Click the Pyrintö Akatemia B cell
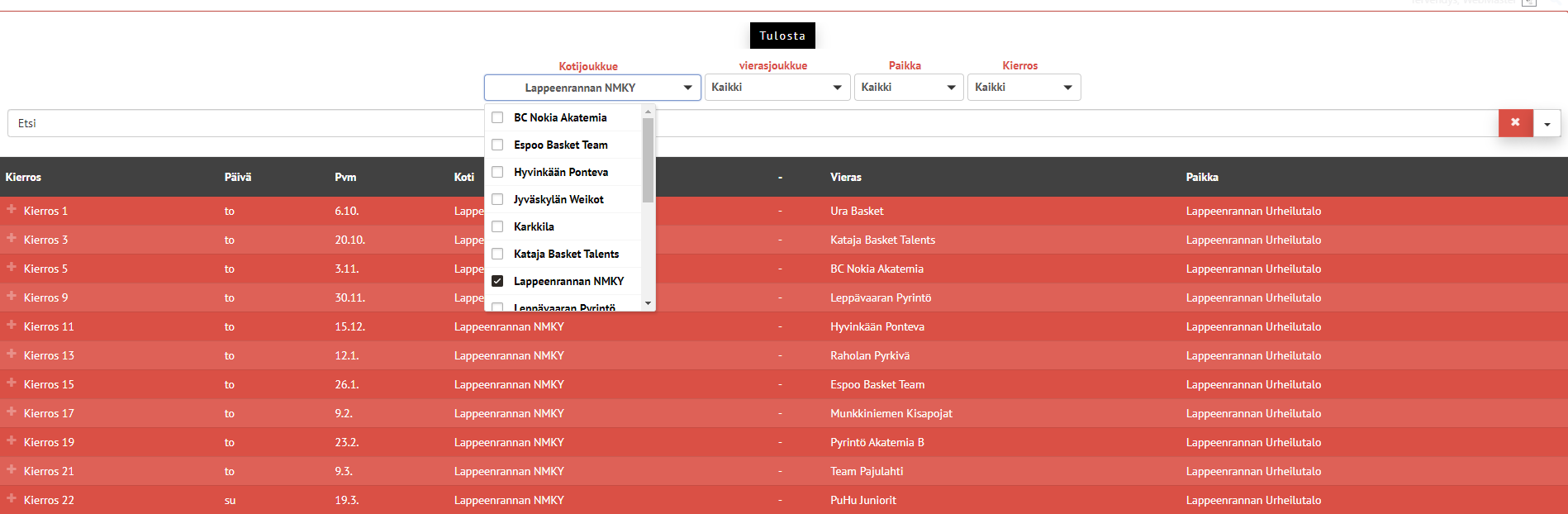Viewport: 1568px width, 514px height. pos(877,442)
